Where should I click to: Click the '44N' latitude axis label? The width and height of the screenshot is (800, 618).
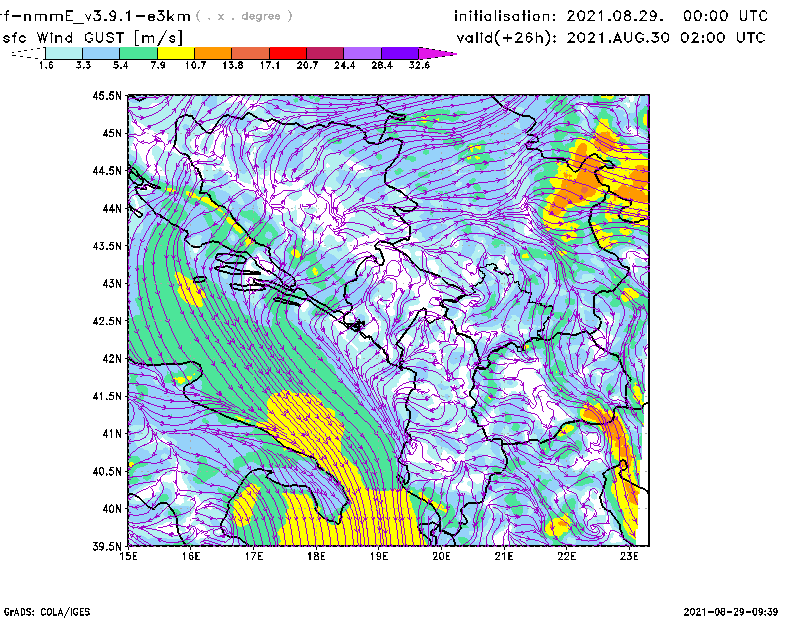tap(112, 208)
